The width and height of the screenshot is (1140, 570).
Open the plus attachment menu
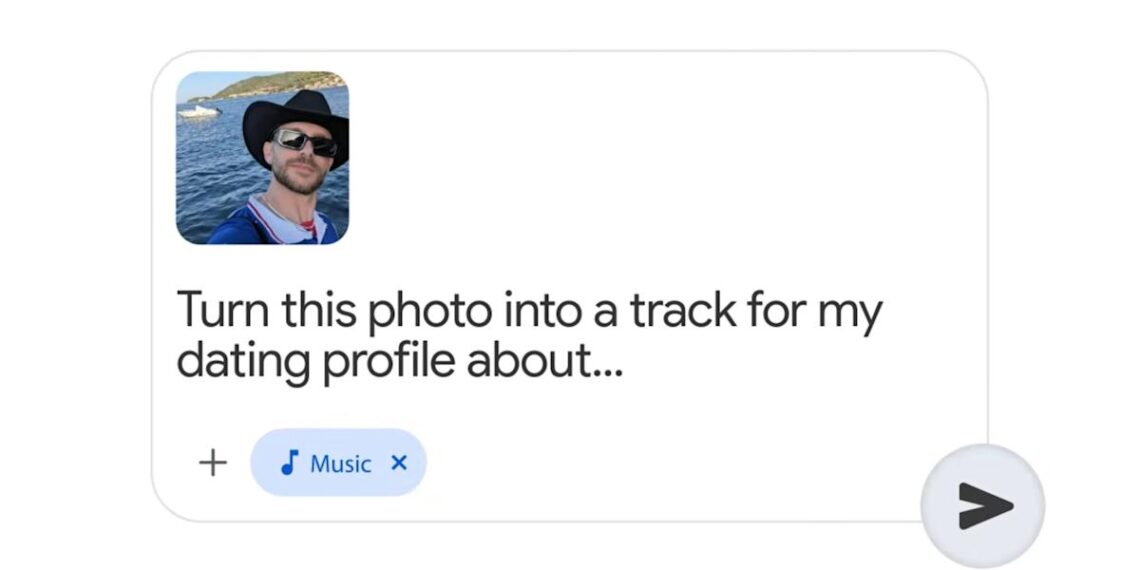tap(212, 463)
